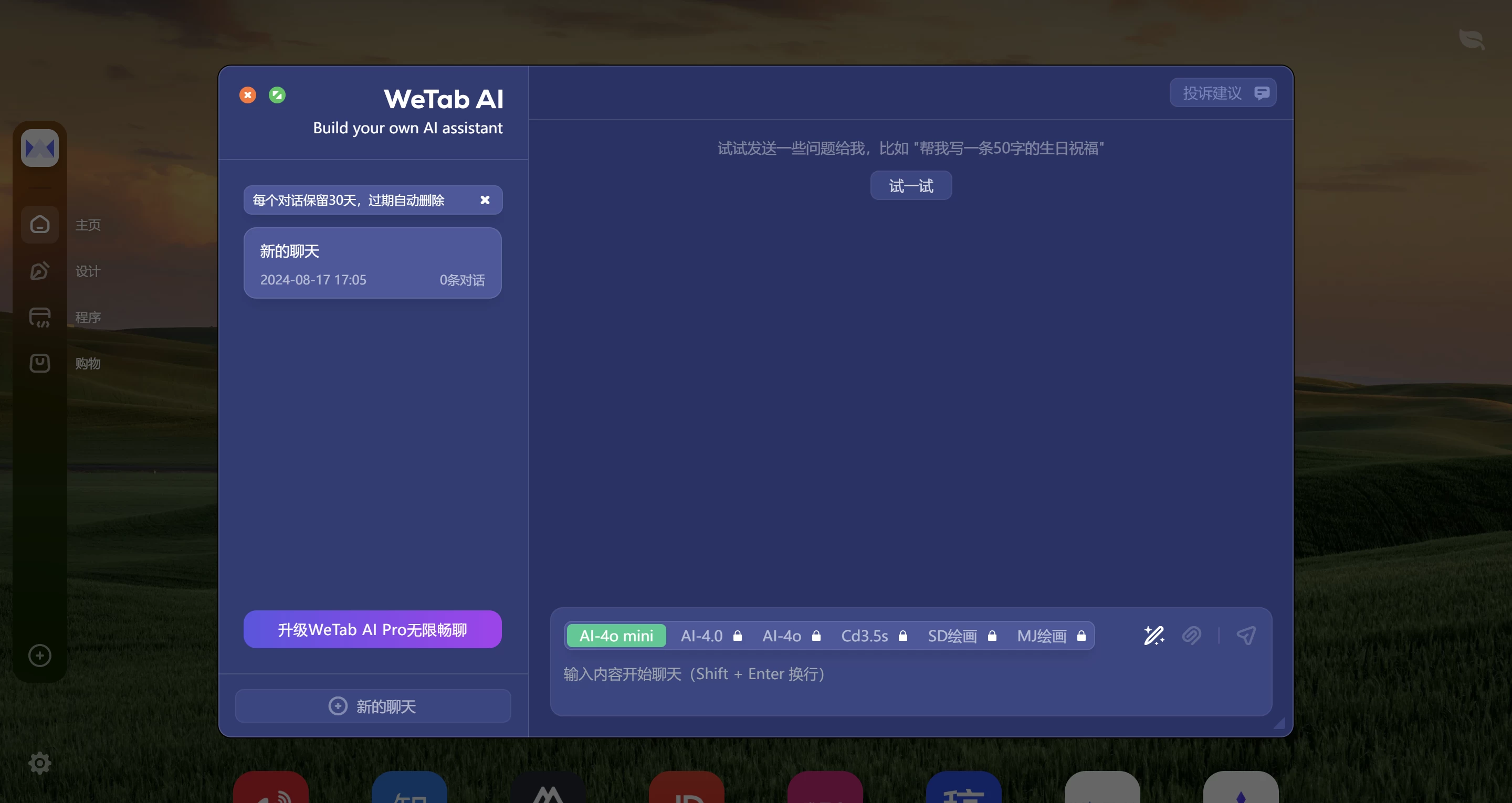Screen dimensions: 1512x803
Task: Click the plus add-category sidebar icon
Action: 40,656
